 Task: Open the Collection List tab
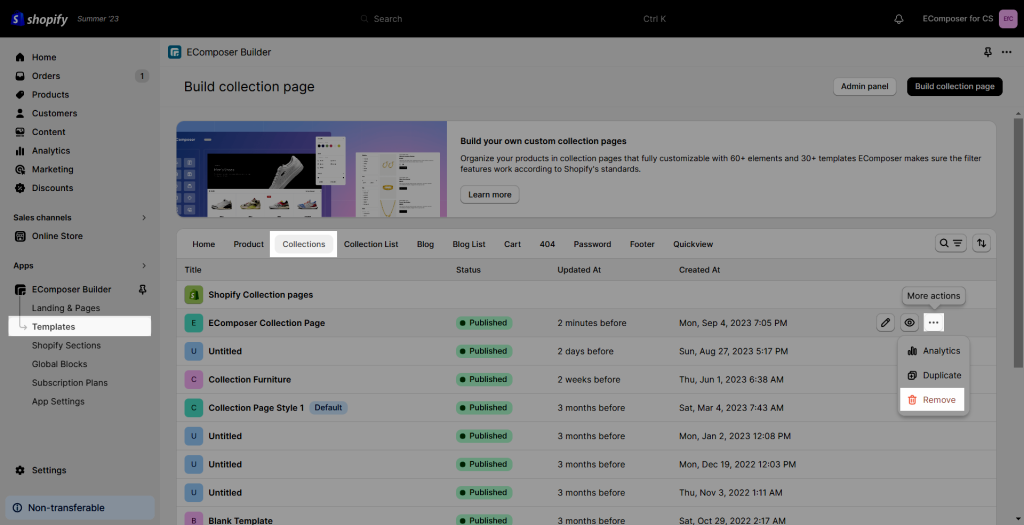click(371, 244)
